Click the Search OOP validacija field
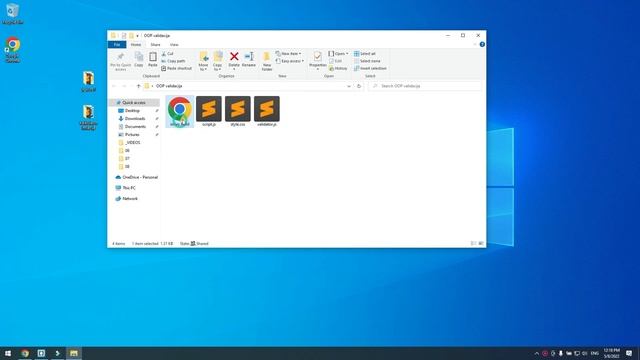This screenshot has width=640, height=360. click(x=425, y=86)
